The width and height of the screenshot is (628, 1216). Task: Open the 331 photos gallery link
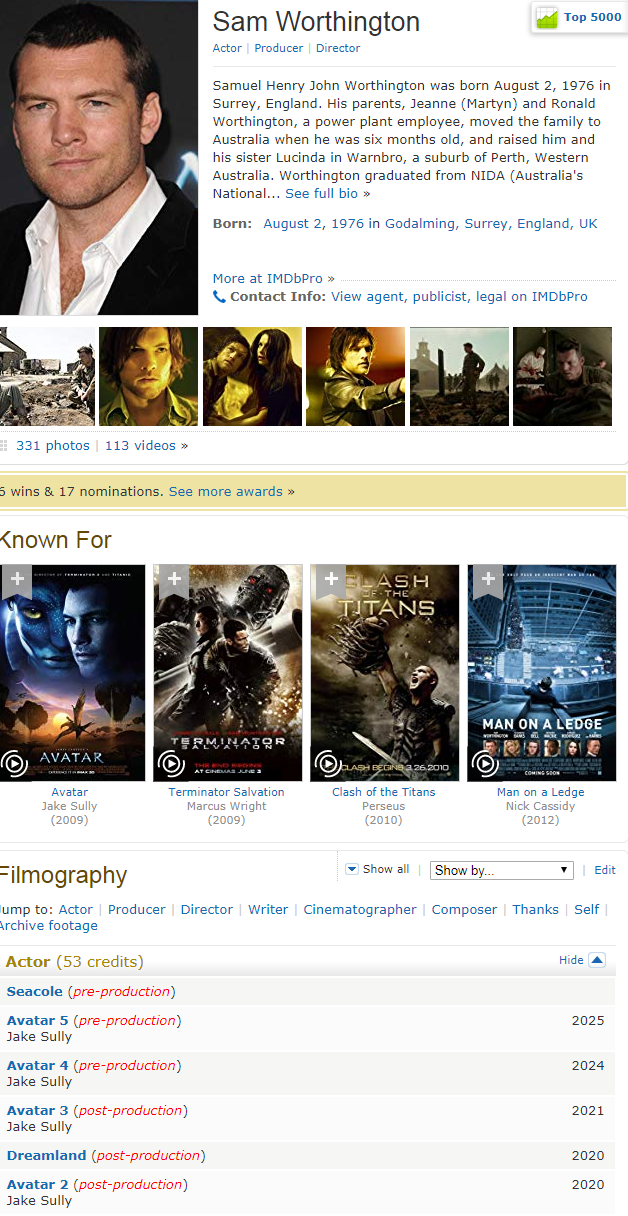tap(53, 446)
